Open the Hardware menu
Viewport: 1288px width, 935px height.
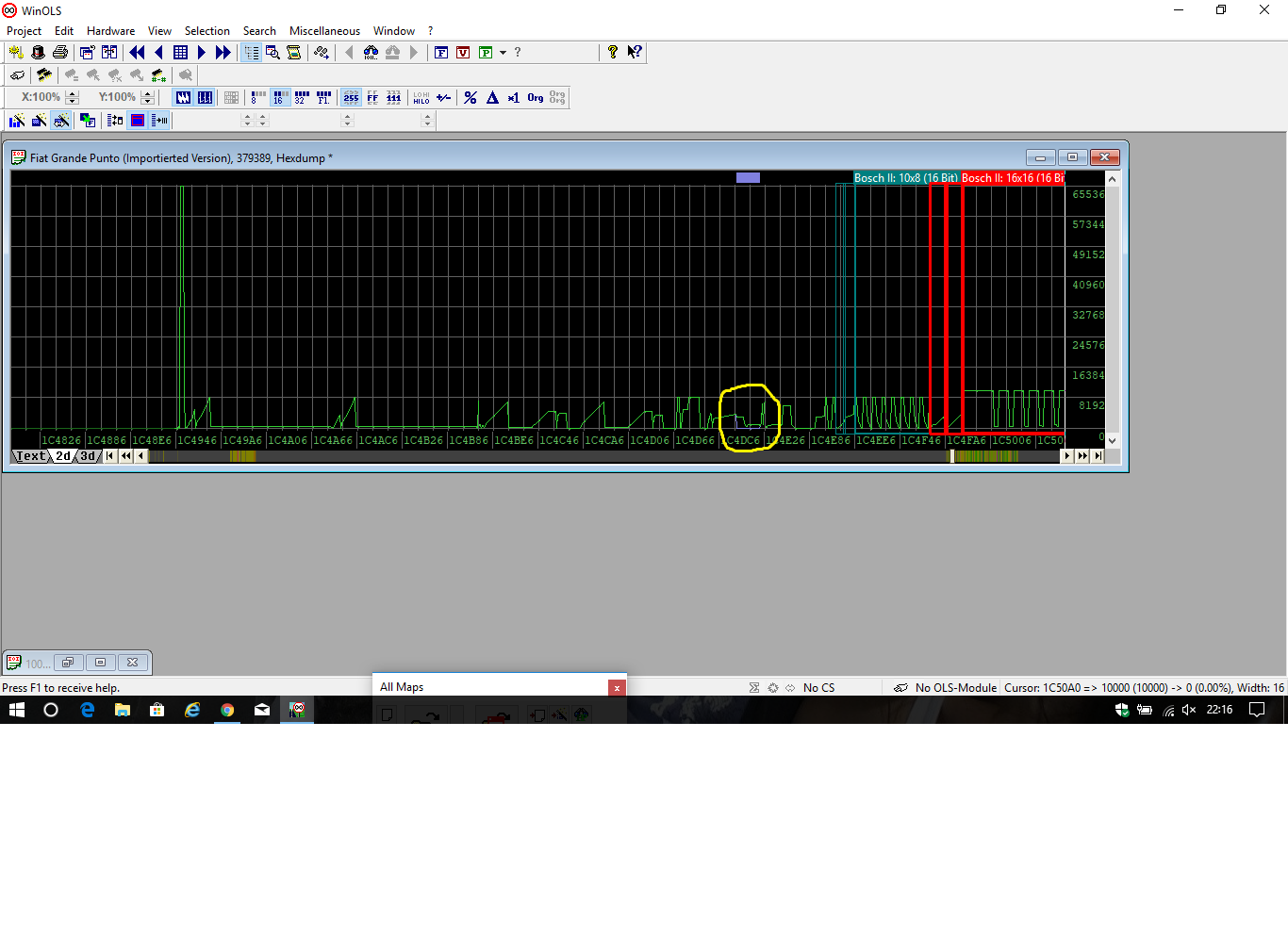pyautogui.click(x=110, y=31)
